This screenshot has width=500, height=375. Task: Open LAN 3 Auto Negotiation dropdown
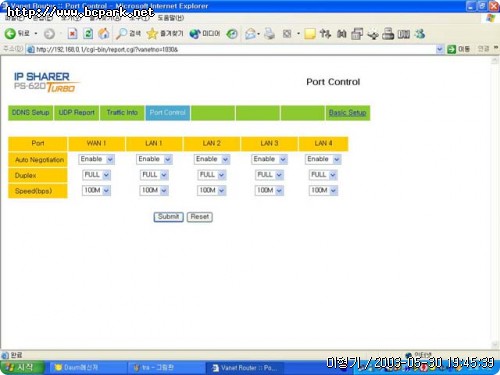(269, 159)
